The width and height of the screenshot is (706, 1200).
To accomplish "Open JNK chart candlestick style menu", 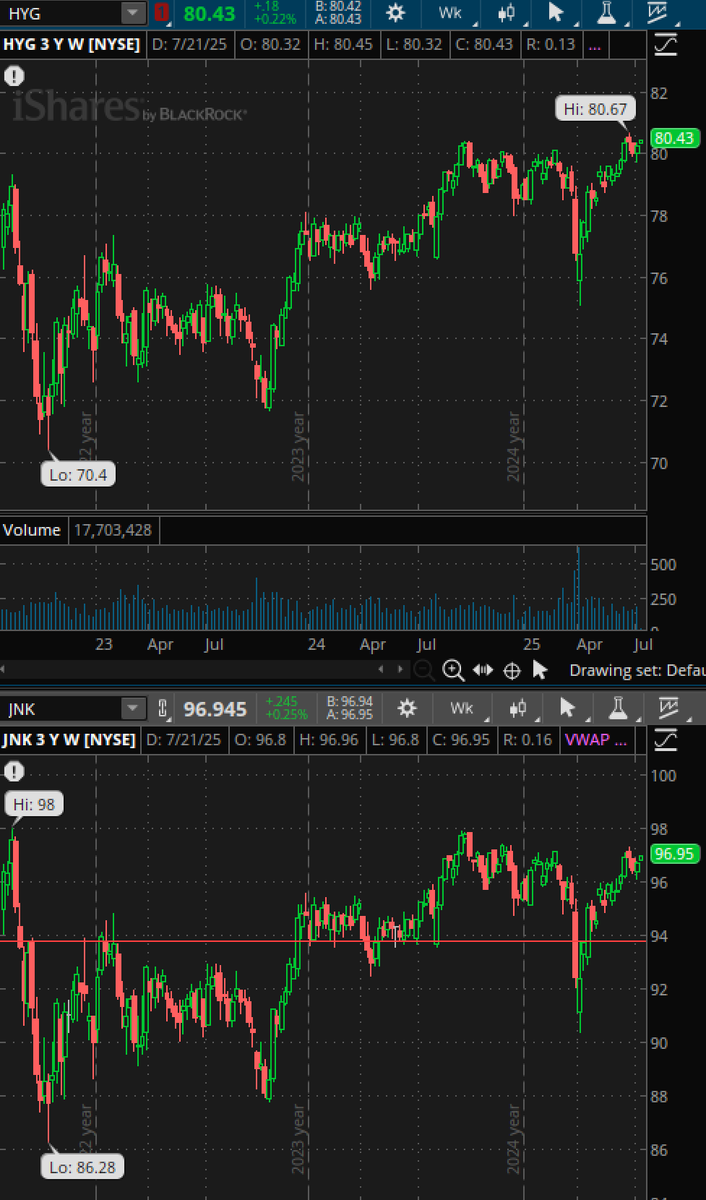I will (x=518, y=708).
